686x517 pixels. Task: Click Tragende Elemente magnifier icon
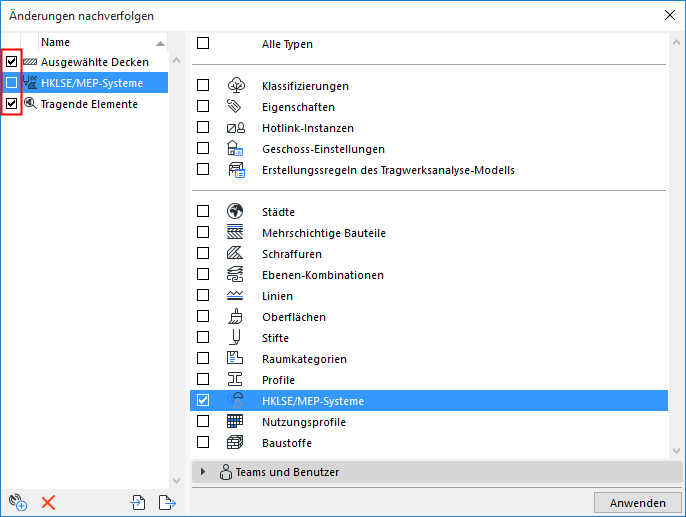[x=30, y=103]
